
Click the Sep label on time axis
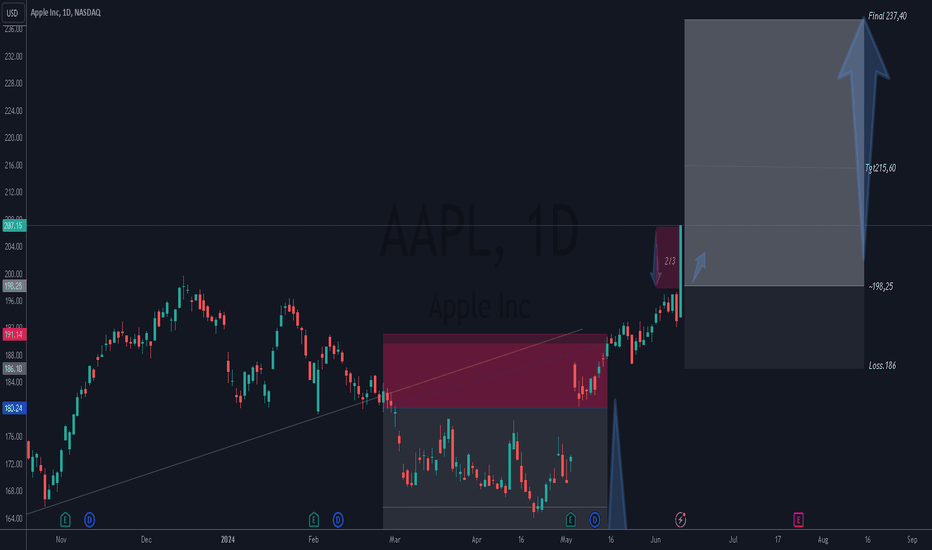click(x=912, y=540)
